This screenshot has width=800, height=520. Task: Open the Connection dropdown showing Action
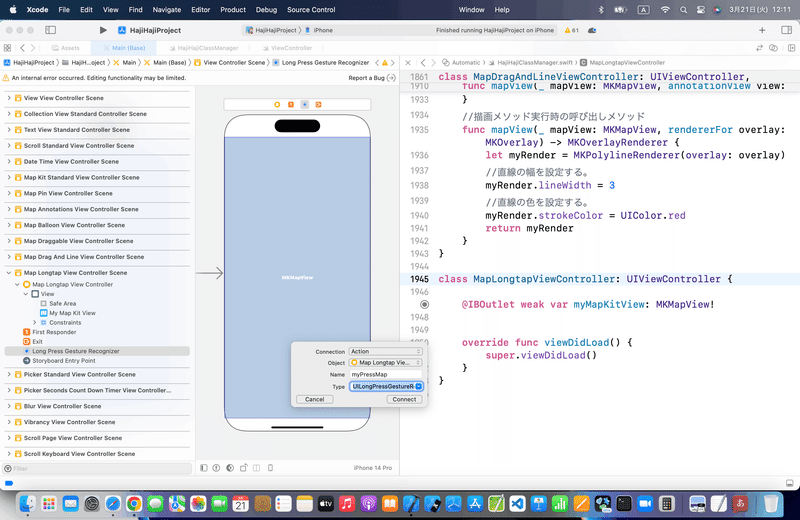386,351
